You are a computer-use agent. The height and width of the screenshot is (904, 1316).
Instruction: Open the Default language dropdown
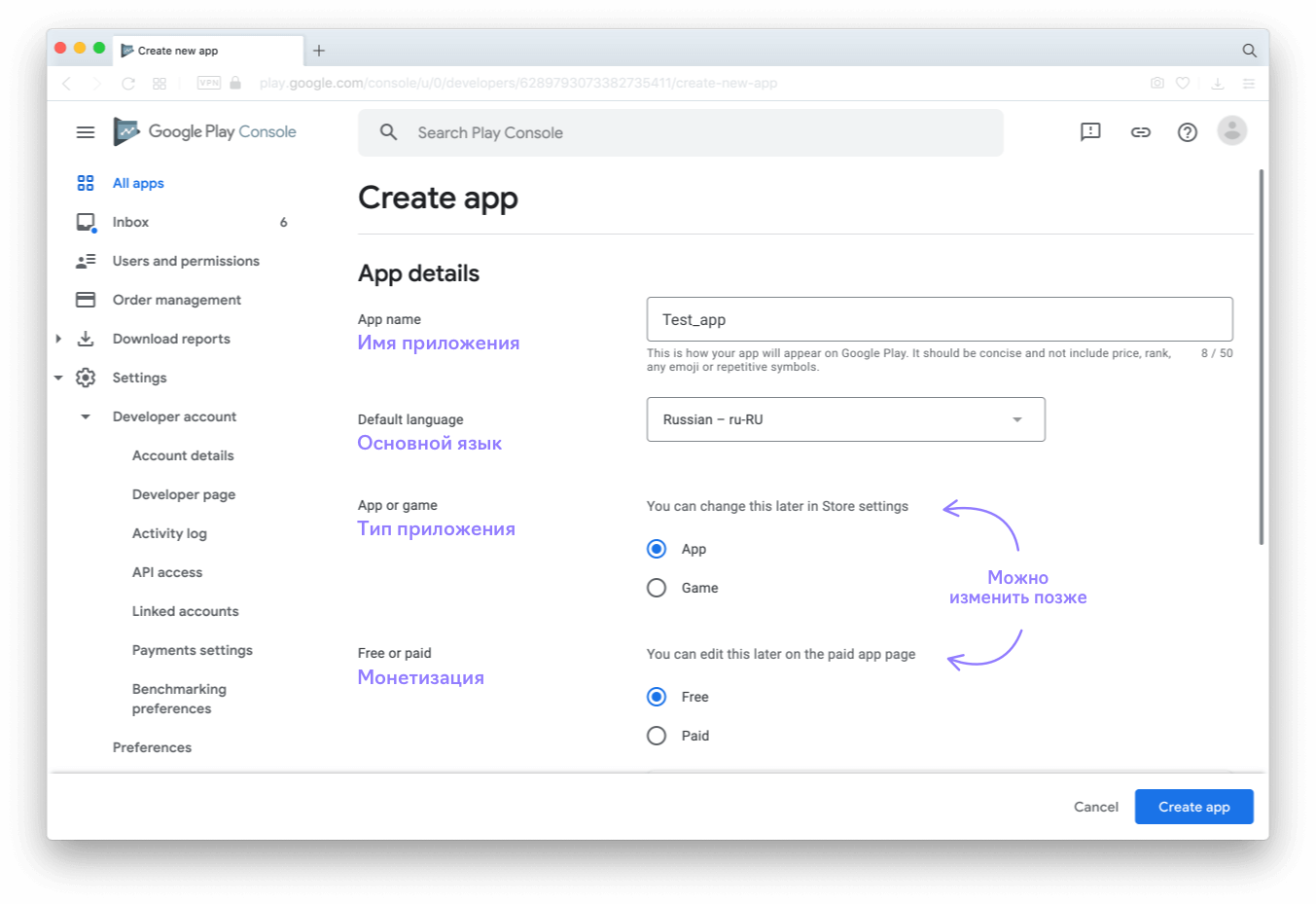[845, 419]
